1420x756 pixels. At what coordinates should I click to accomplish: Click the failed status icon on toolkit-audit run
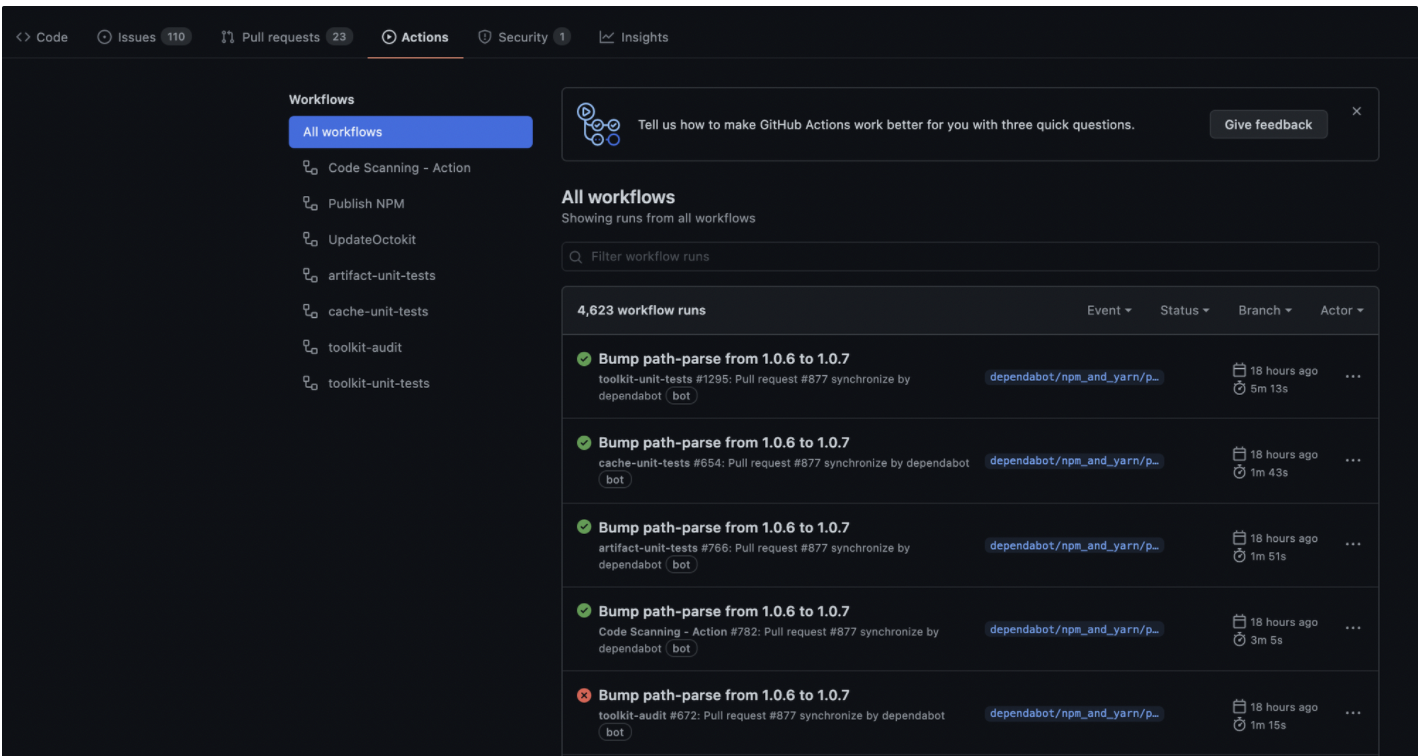click(x=585, y=695)
